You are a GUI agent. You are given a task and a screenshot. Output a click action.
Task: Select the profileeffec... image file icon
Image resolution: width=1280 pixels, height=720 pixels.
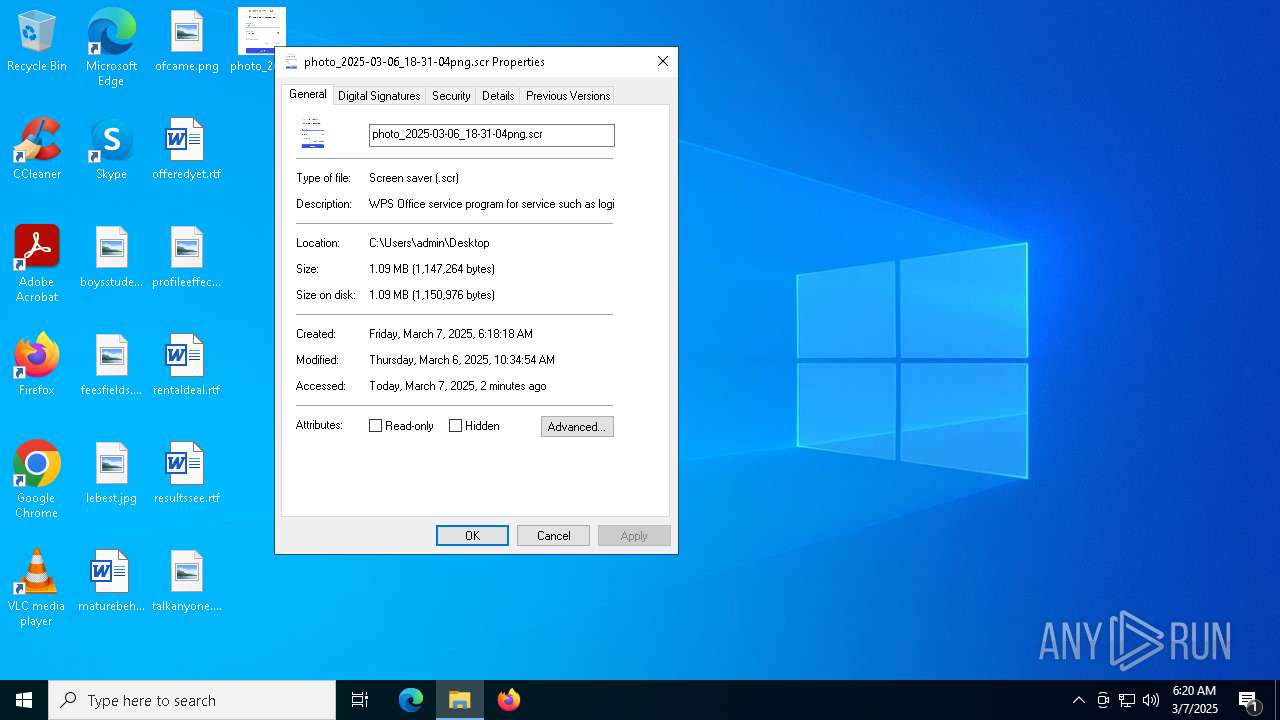pos(186,257)
